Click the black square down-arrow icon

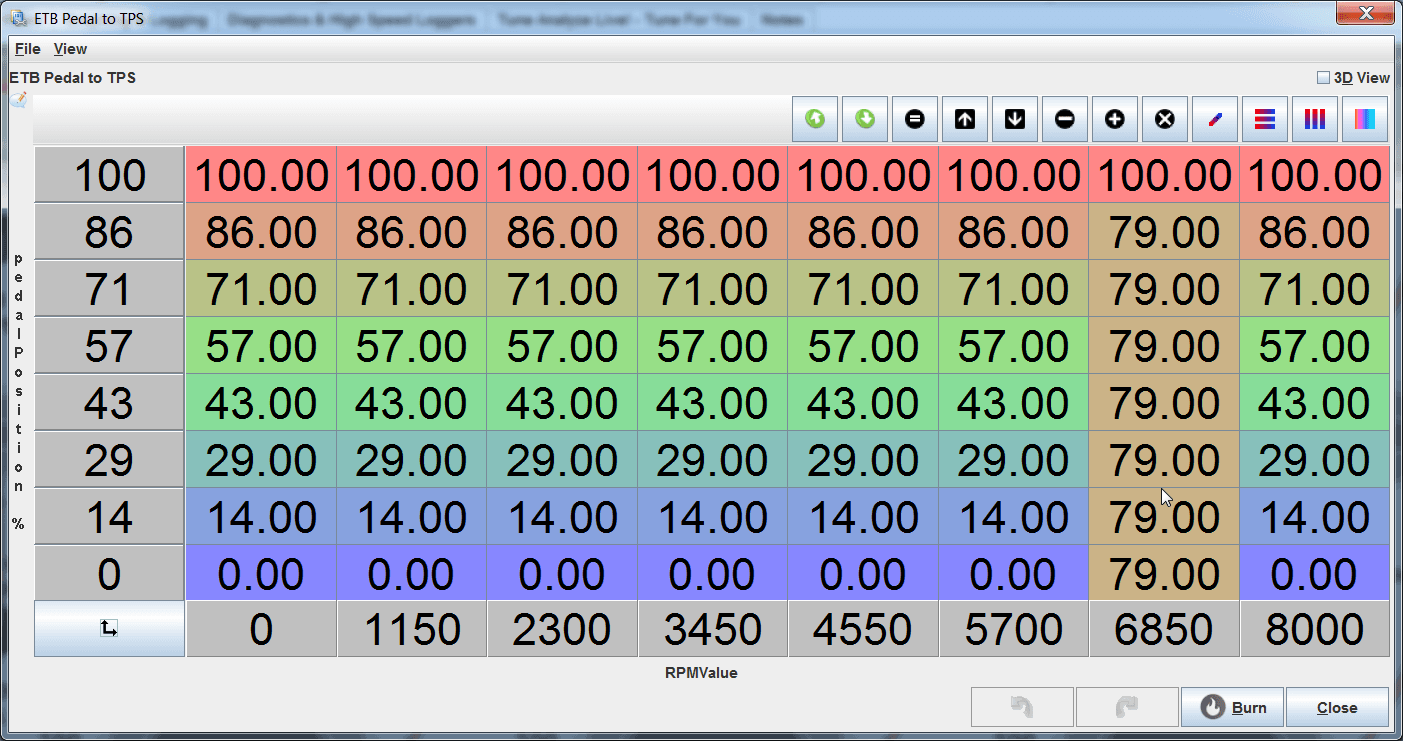click(x=1015, y=119)
